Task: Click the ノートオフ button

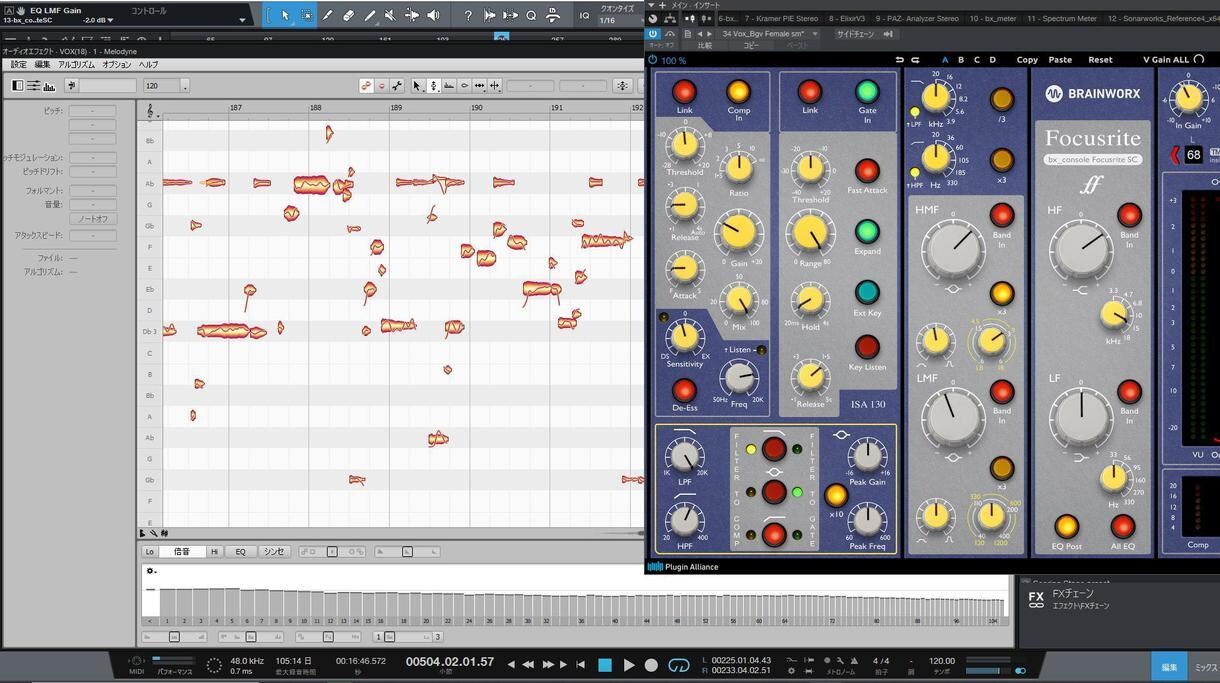Action: 93,219
